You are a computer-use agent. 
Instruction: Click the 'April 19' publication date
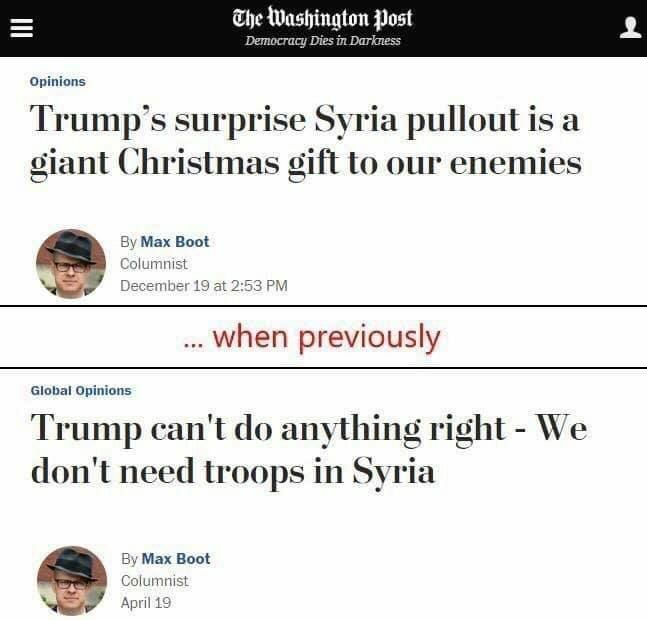tap(146, 603)
